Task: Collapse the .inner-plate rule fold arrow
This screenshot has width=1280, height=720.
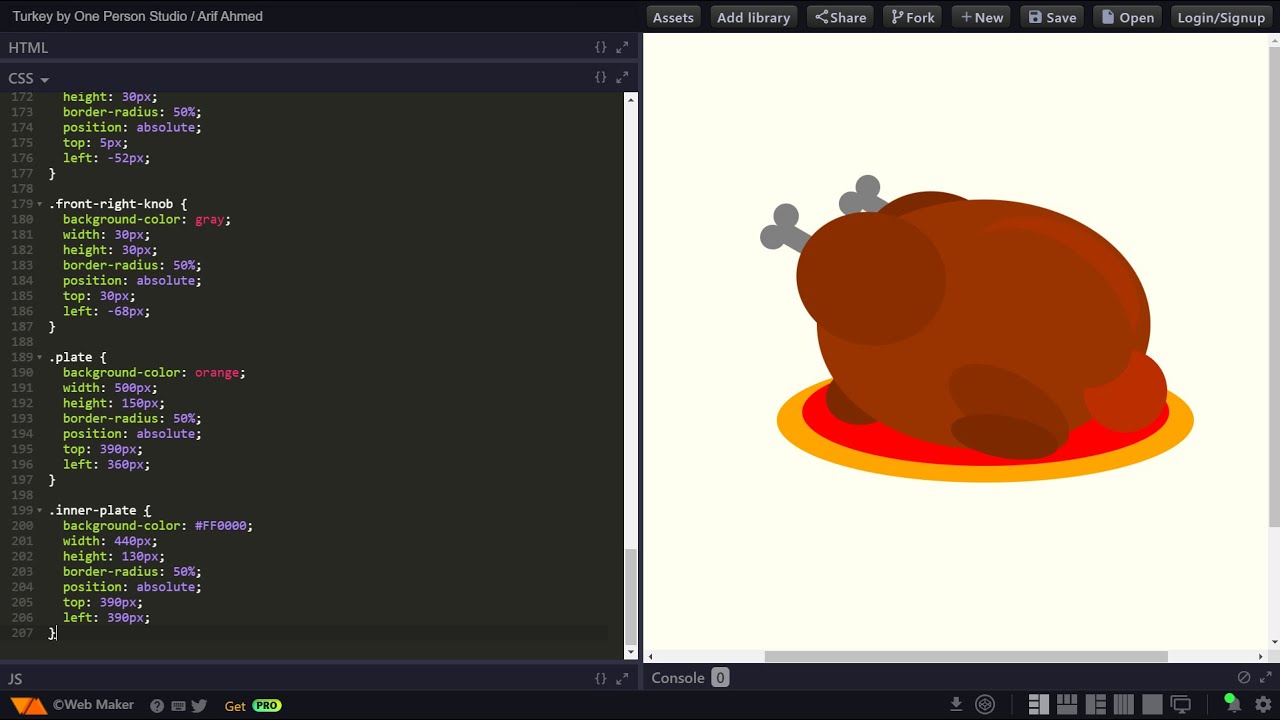Action: 39,510
